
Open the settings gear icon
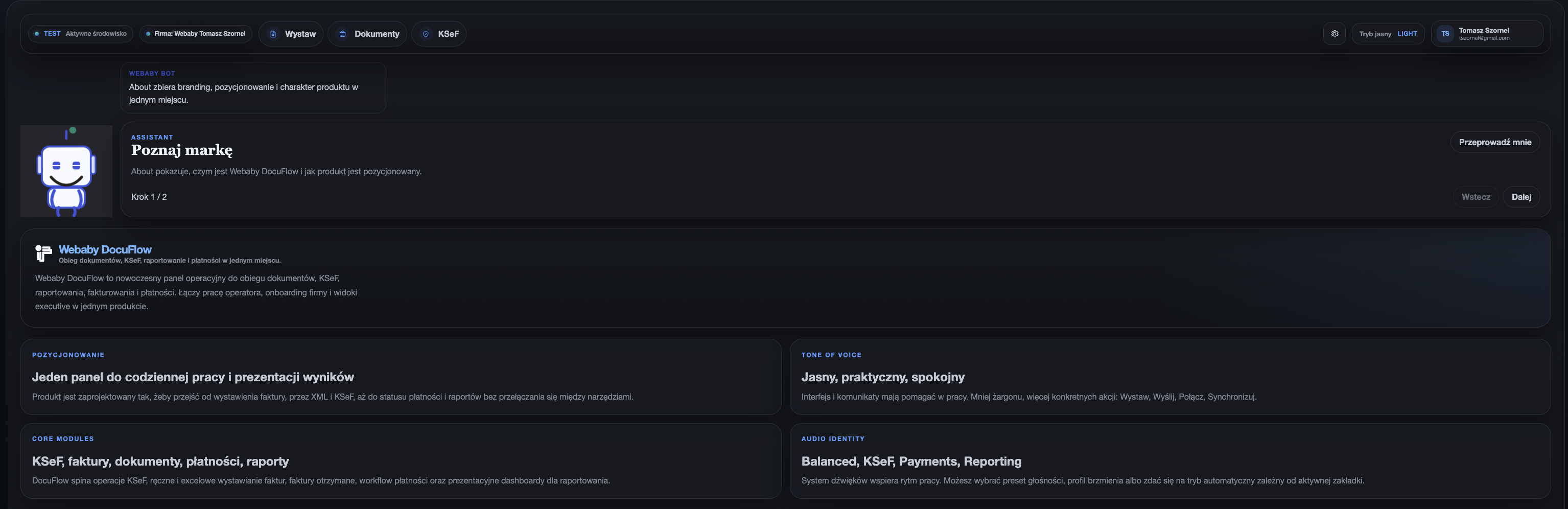pyautogui.click(x=1335, y=34)
